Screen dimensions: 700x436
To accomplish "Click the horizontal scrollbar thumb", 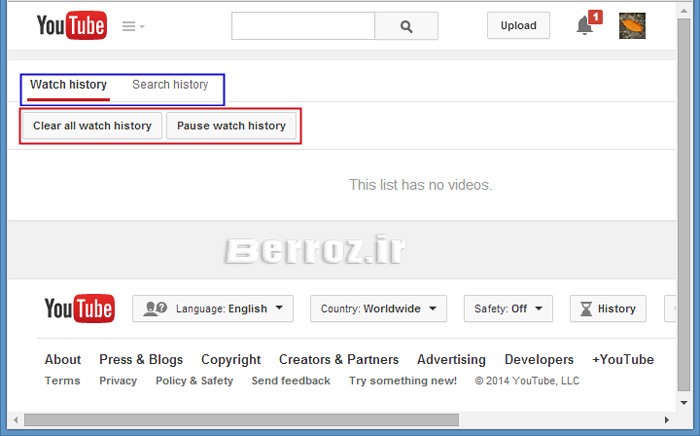I will point(242,420).
